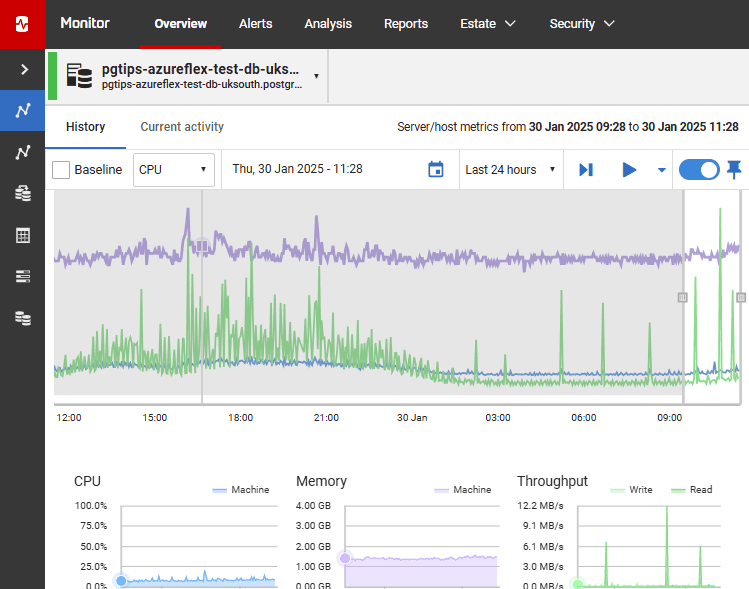Switch to the Current activity tab
This screenshot has height=589, width=749.
[182, 127]
